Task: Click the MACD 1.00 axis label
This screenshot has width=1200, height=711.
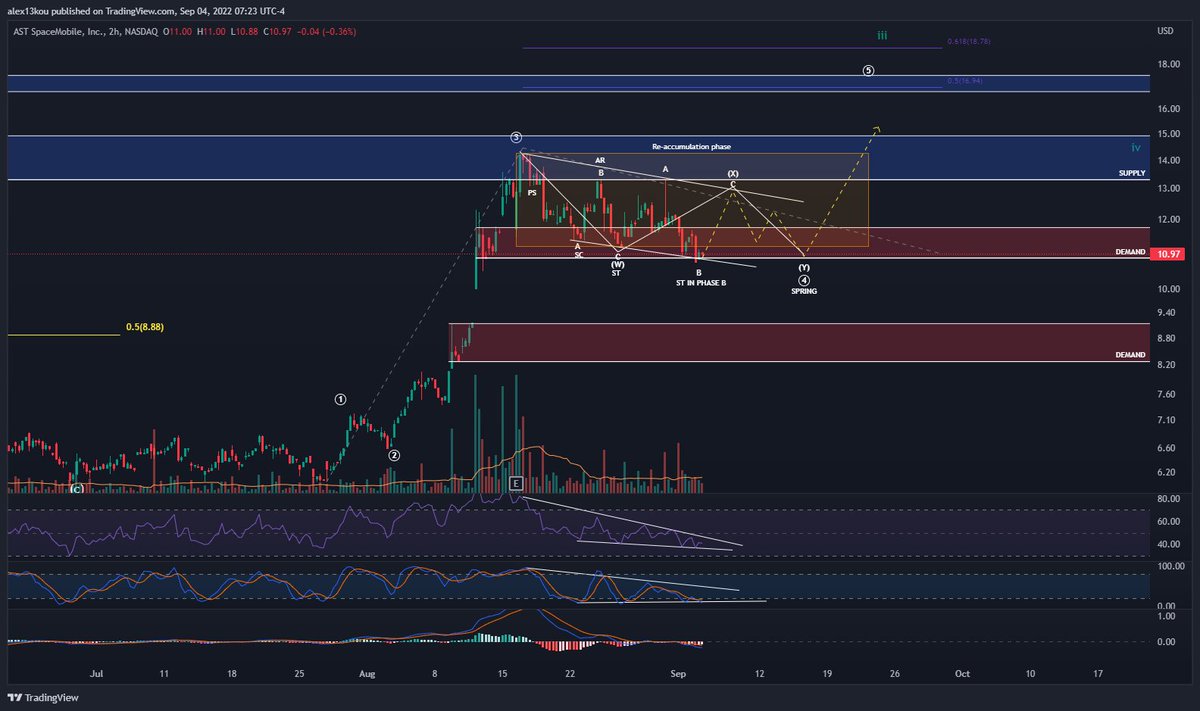Action: click(1165, 616)
